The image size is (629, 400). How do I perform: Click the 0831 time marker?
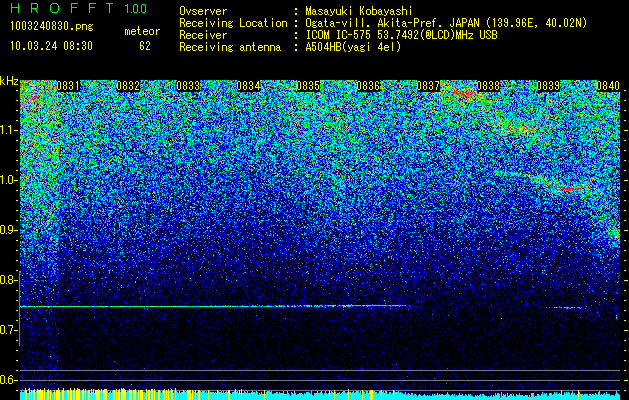click(68, 86)
